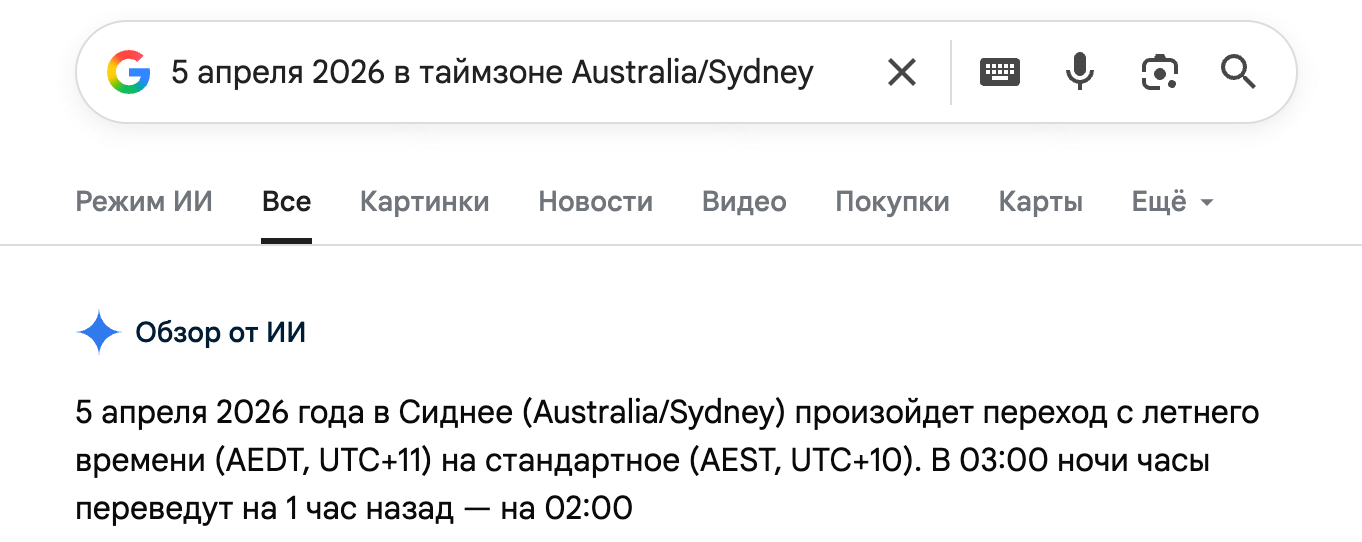Select the Все results tab
This screenshot has height=542, width=1362.
point(286,202)
